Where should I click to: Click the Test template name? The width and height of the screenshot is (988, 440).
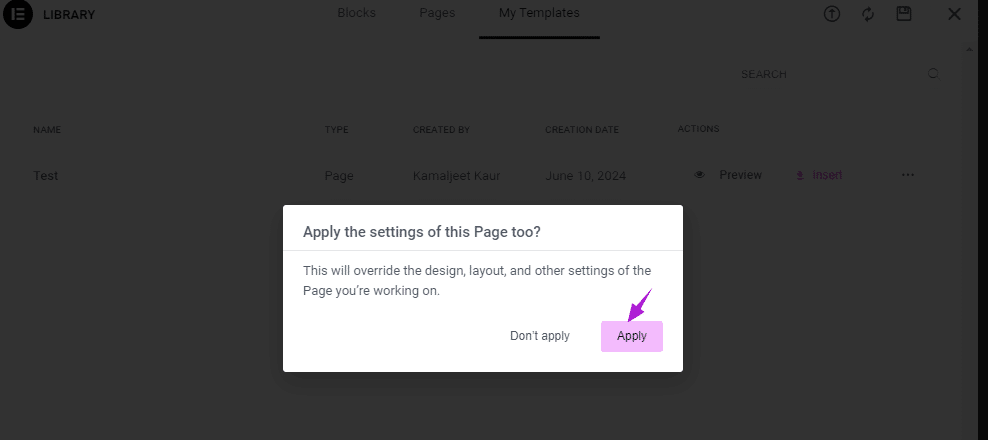46,176
